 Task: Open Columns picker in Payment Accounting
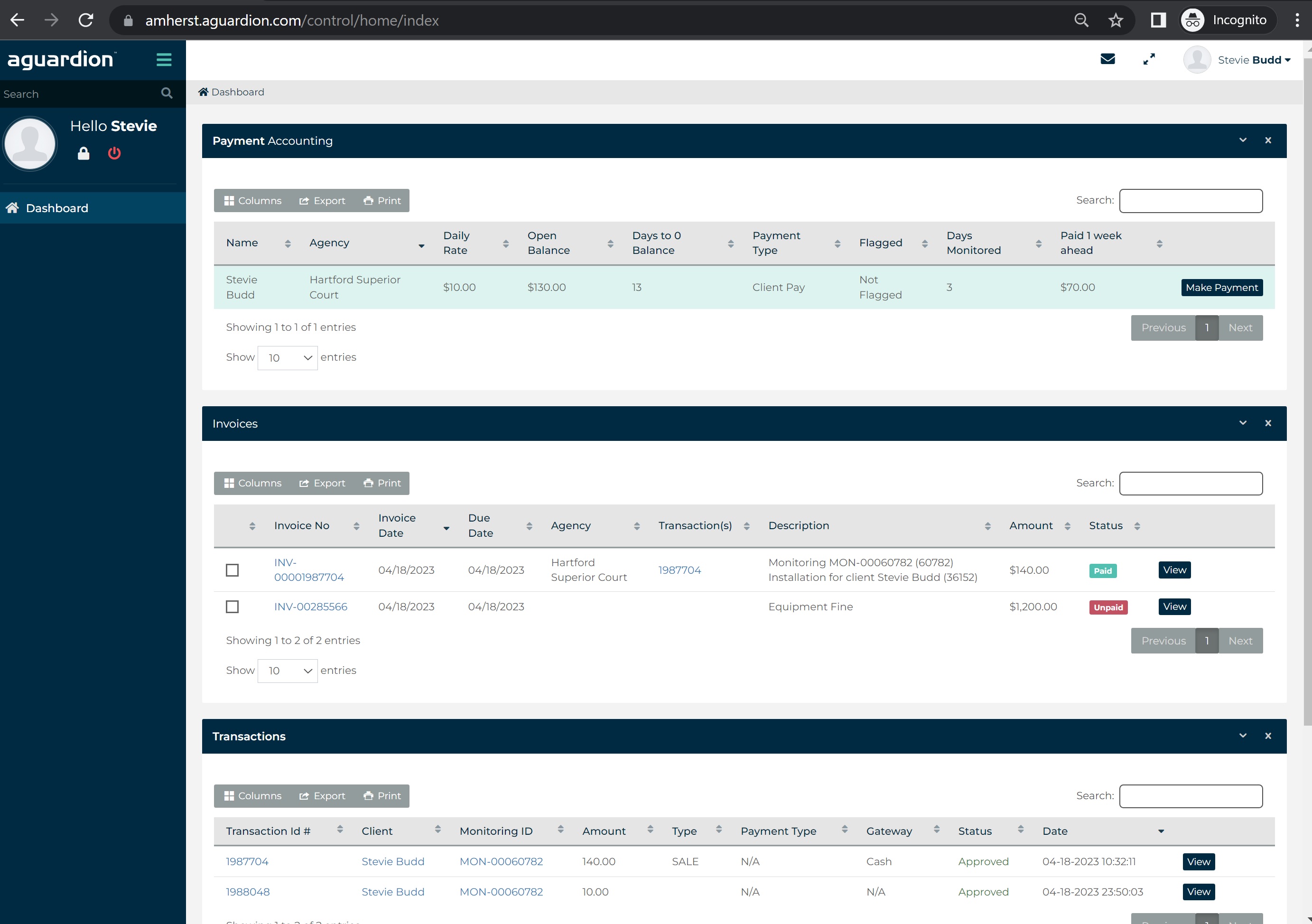(x=251, y=201)
